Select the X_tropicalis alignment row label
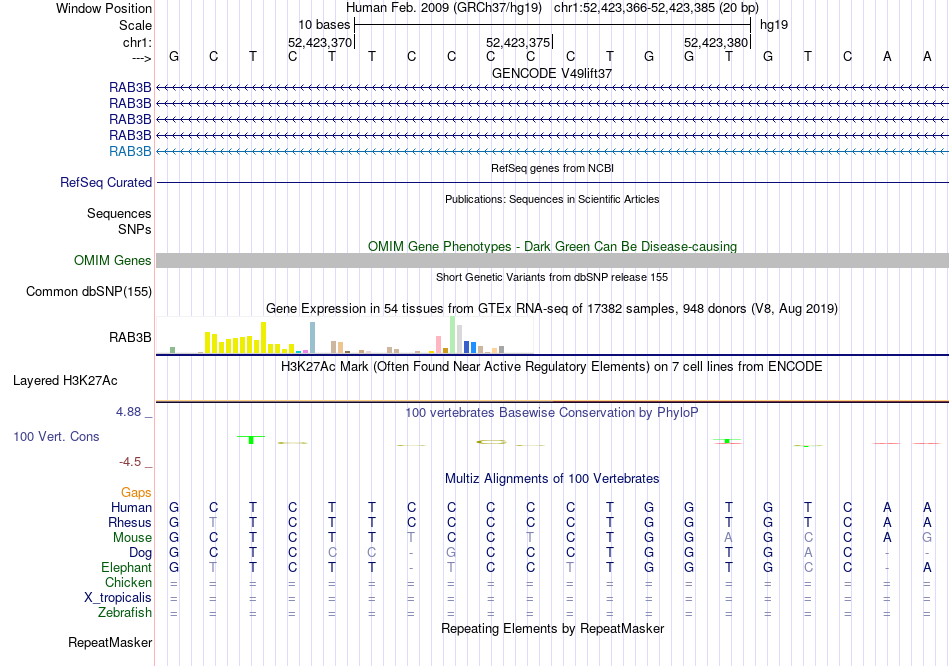This screenshot has width=950, height=666. (x=118, y=598)
